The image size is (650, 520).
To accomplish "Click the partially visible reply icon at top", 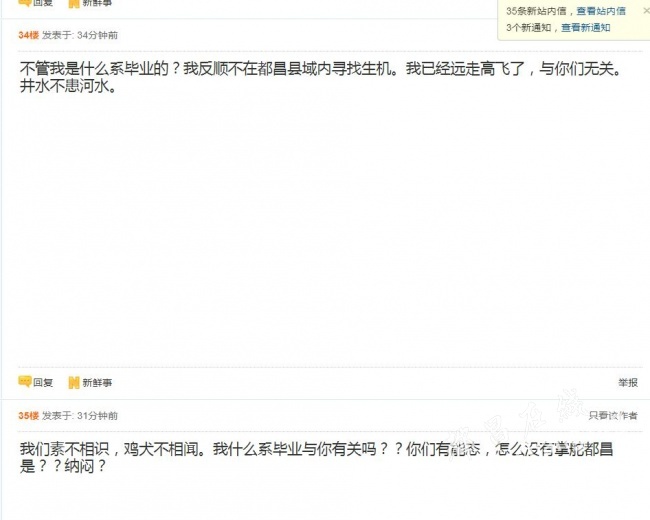I will pyautogui.click(x=25, y=3).
